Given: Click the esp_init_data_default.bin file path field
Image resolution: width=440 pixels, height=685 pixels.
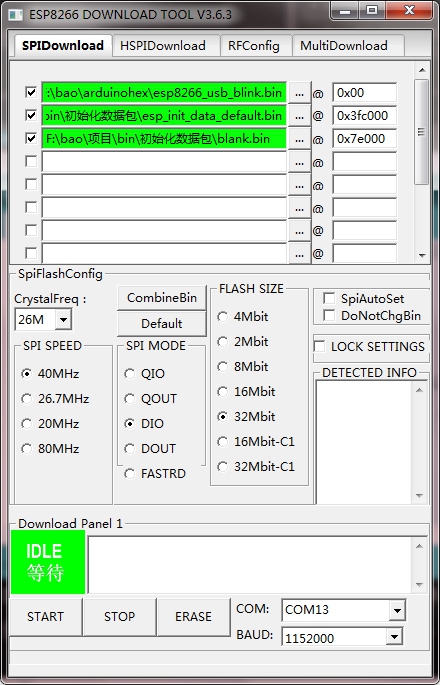Looking at the screenshot, I should click(164, 116).
